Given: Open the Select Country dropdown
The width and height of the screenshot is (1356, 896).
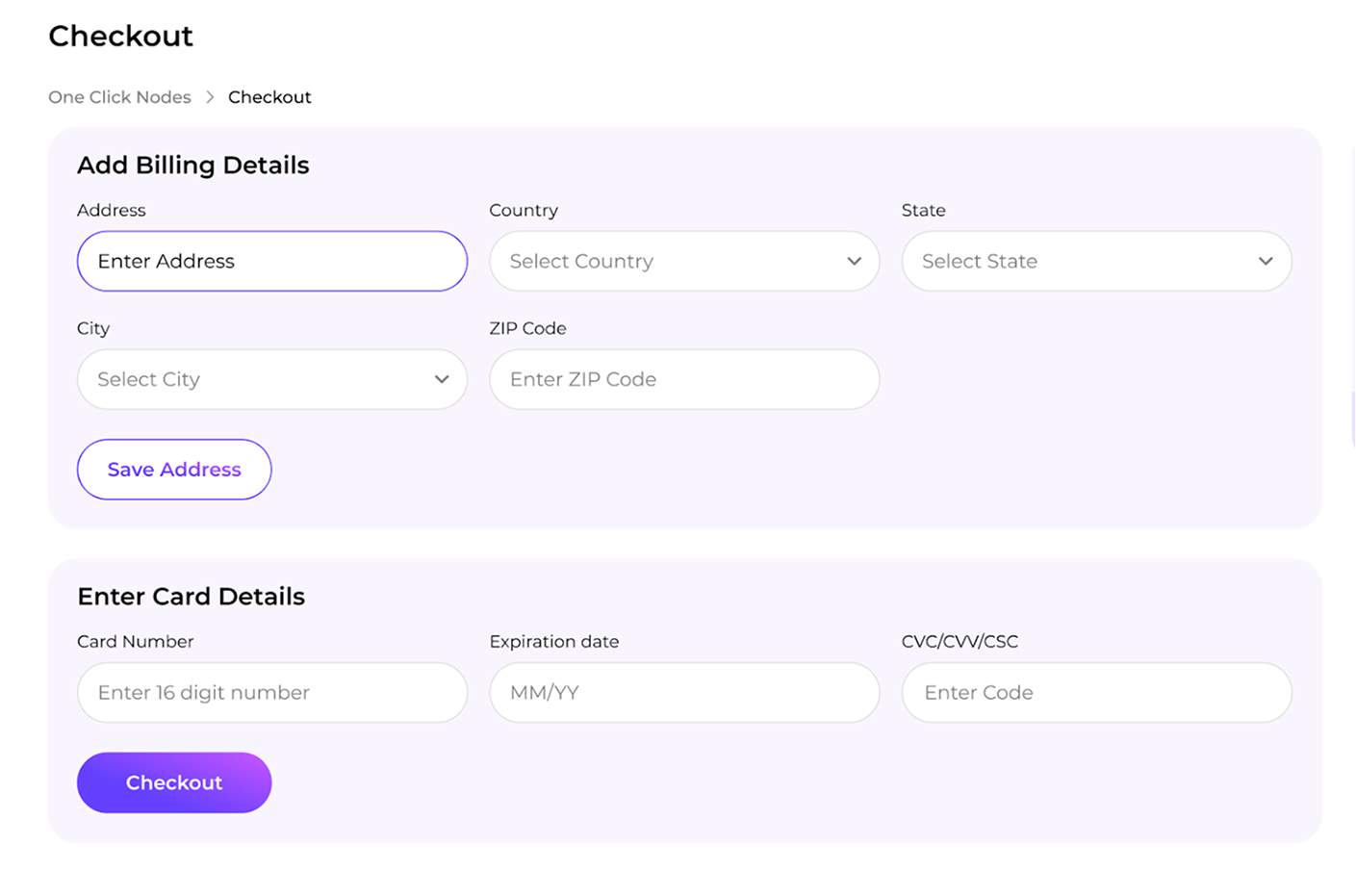Looking at the screenshot, I should [683, 261].
